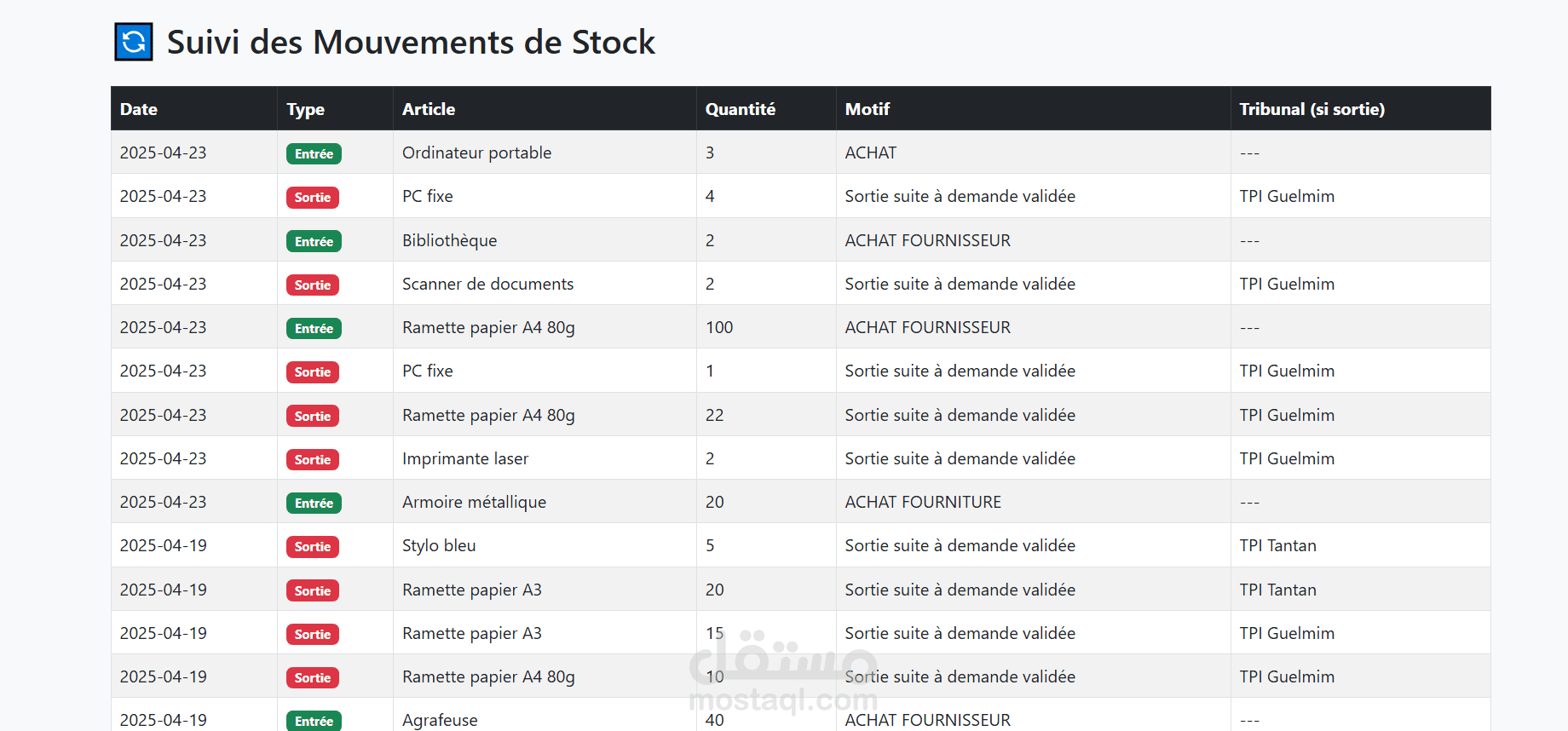
Task: Click the Entrée badge in the Agrafeuse row
Action: tap(314, 721)
